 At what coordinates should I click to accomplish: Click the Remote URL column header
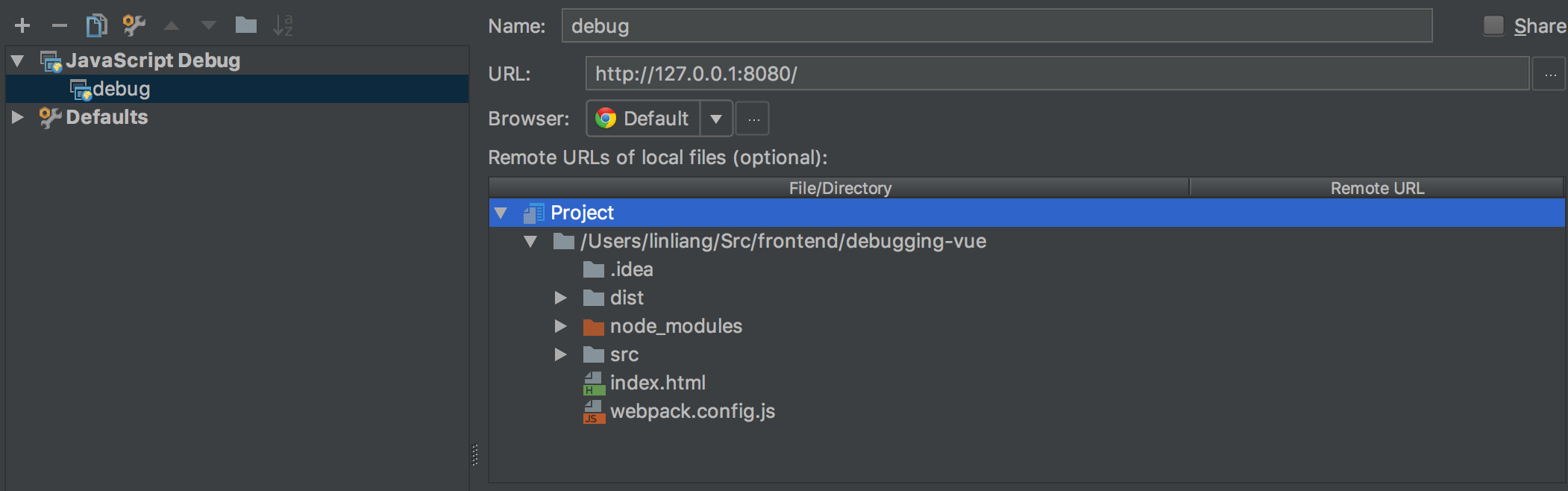tap(1376, 188)
